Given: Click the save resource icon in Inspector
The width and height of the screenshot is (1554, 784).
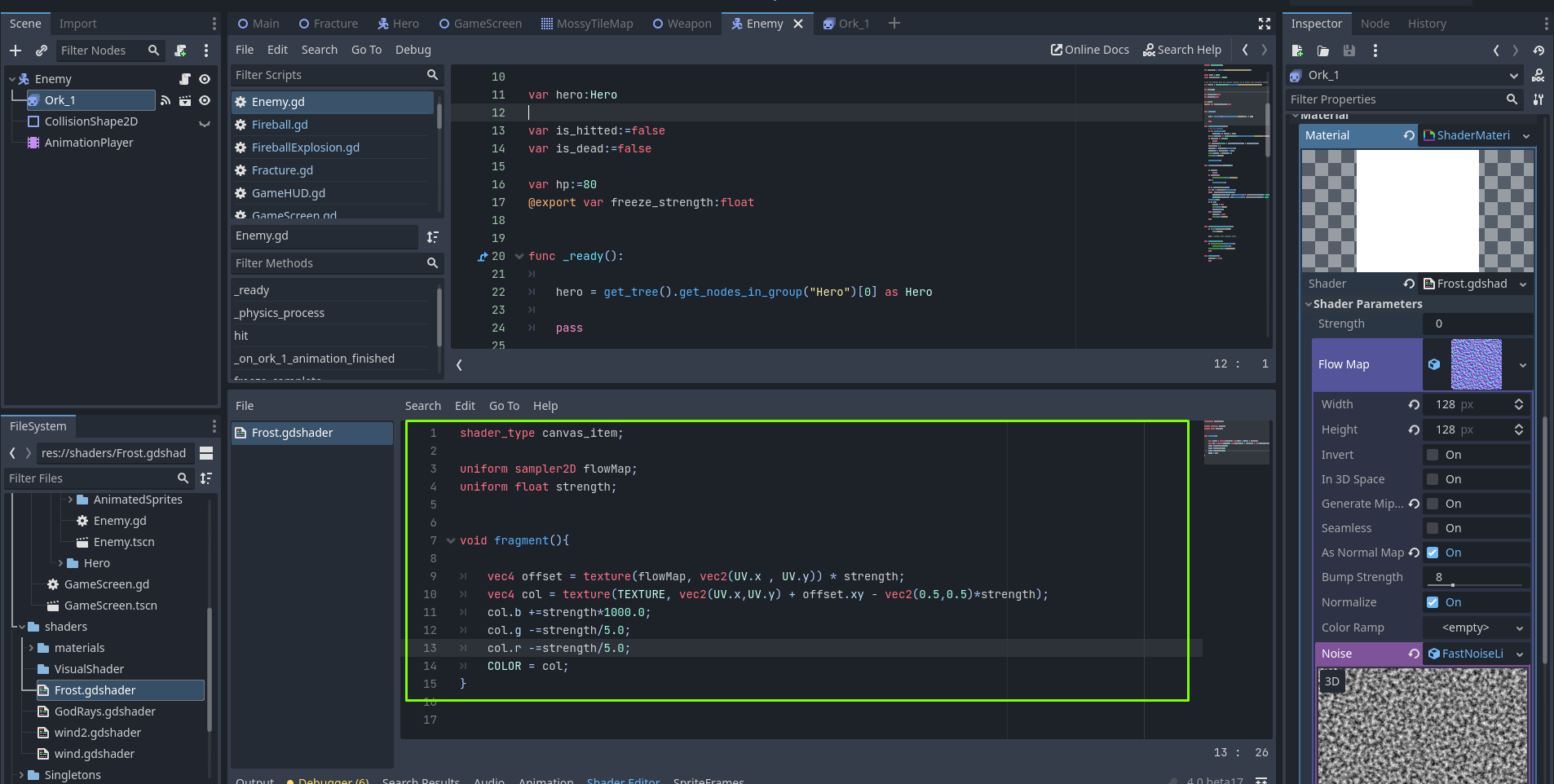Looking at the screenshot, I should [x=1349, y=51].
